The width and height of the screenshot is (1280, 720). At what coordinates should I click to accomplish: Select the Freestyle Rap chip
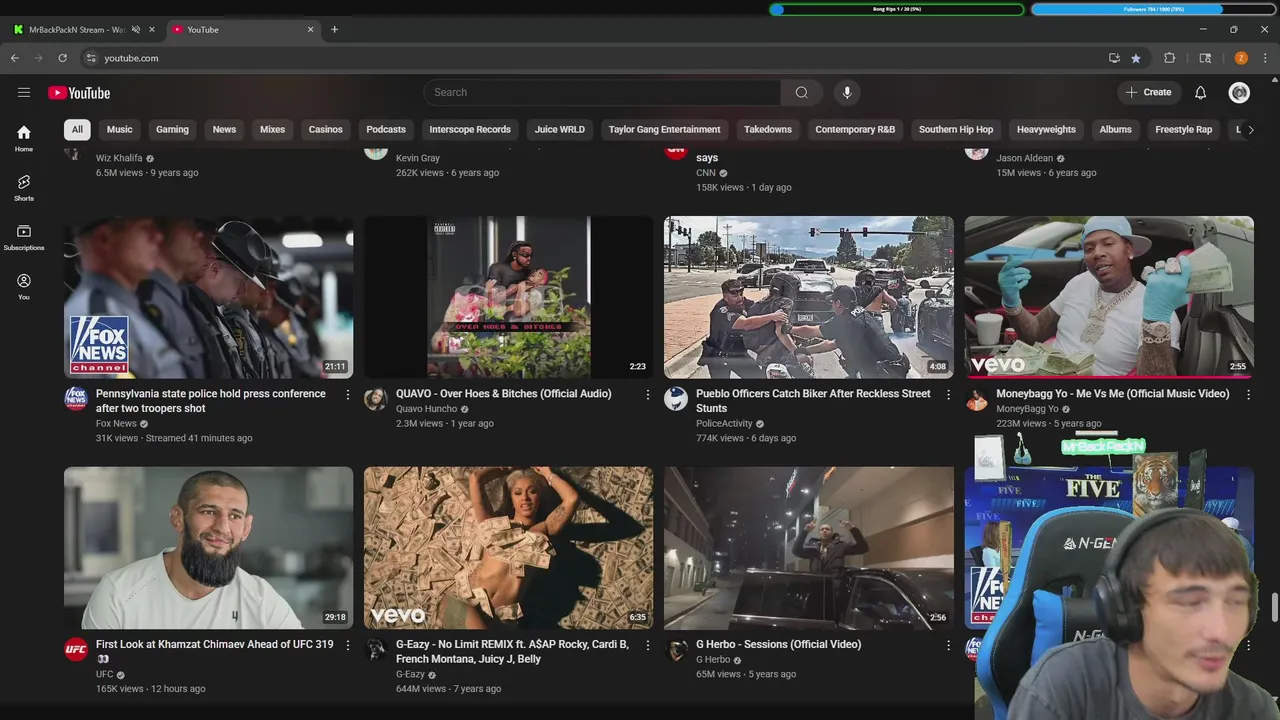[1183, 129]
